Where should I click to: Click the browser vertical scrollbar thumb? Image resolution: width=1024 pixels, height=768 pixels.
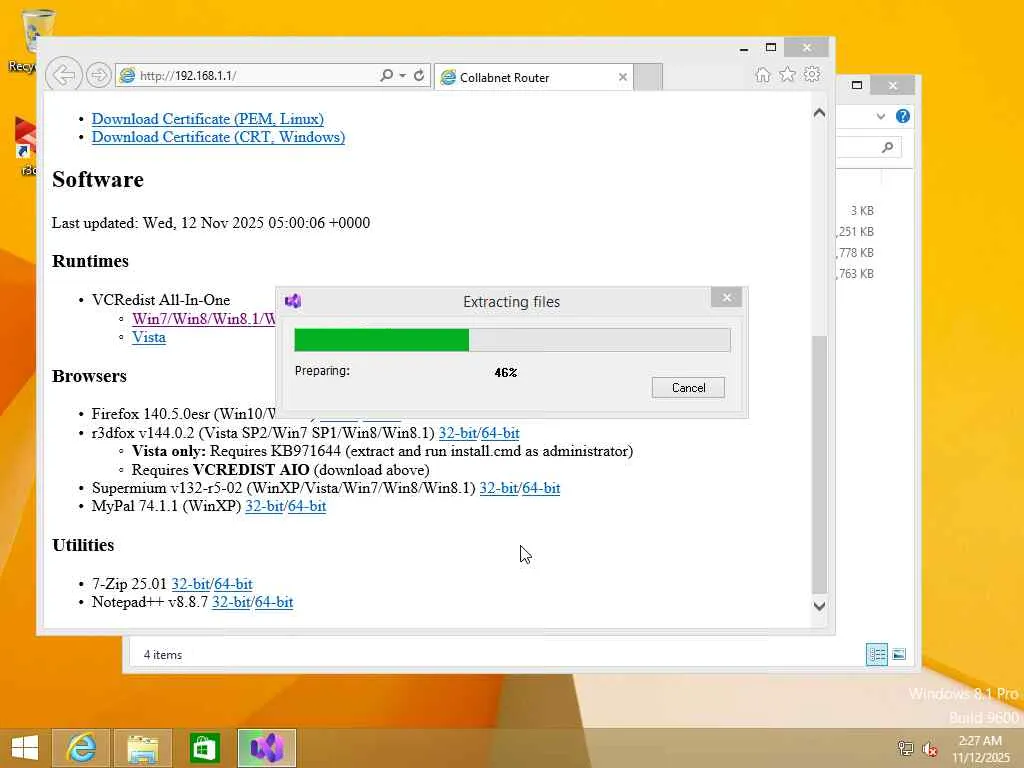(819, 464)
